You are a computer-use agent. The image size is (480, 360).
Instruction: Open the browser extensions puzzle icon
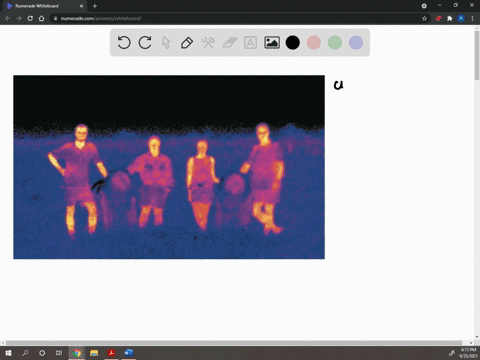[x=449, y=18]
